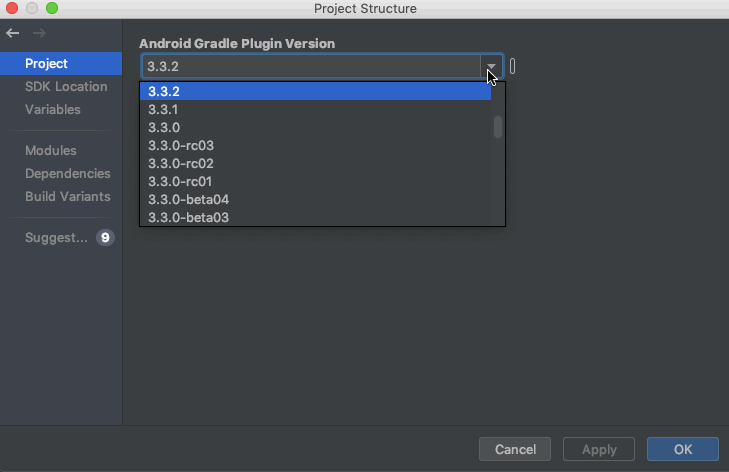
Task: Choose 3.3.0-rc01 plugin version
Action: 315,181
